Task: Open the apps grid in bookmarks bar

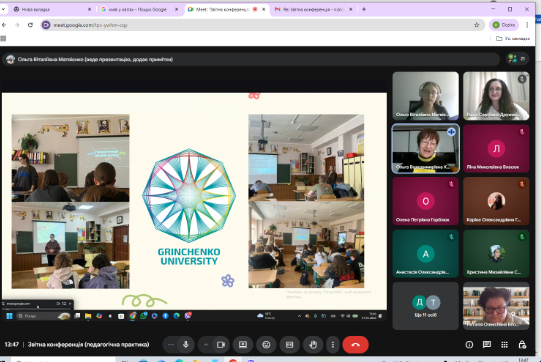Action: [x=3, y=38]
